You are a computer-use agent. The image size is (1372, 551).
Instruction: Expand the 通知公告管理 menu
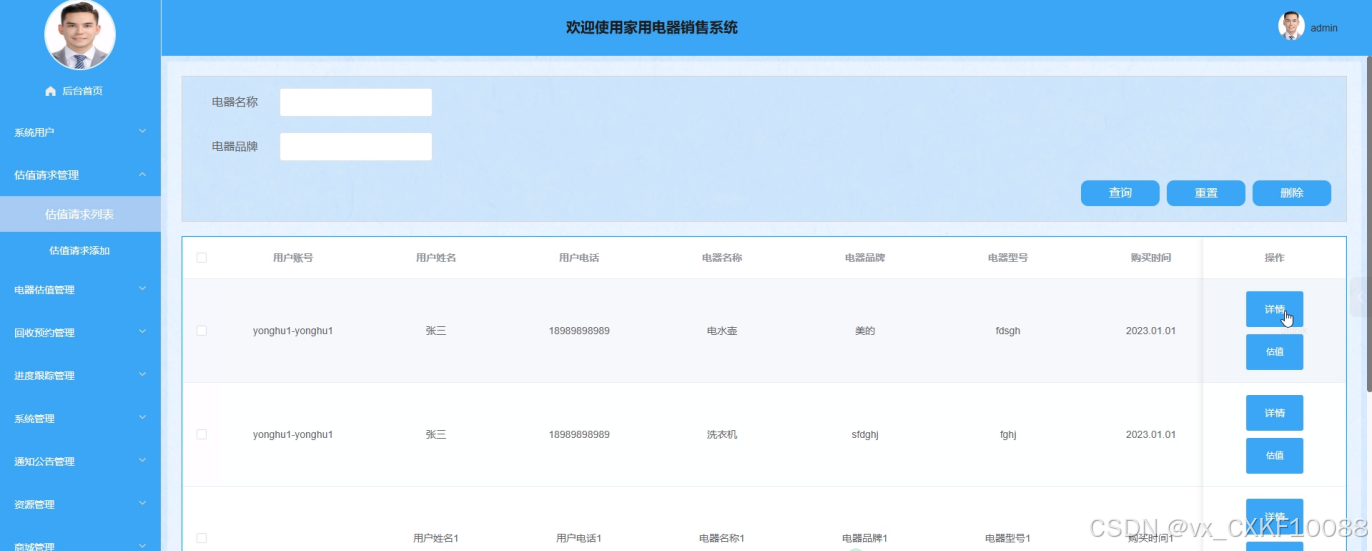click(x=80, y=462)
